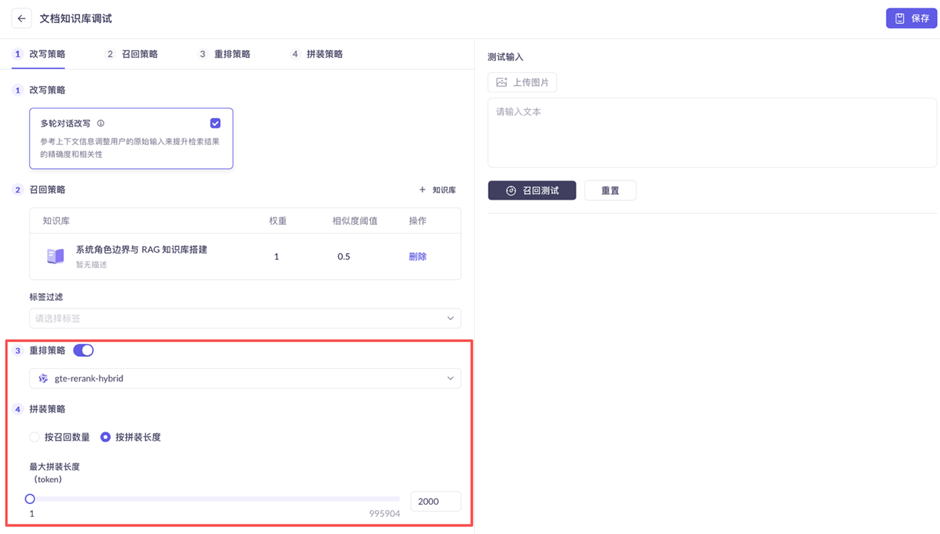Image resolution: width=940 pixels, height=534 pixels.
Task: Turn off the 重排策略 toggle switch
Action: tap(83, 350)
